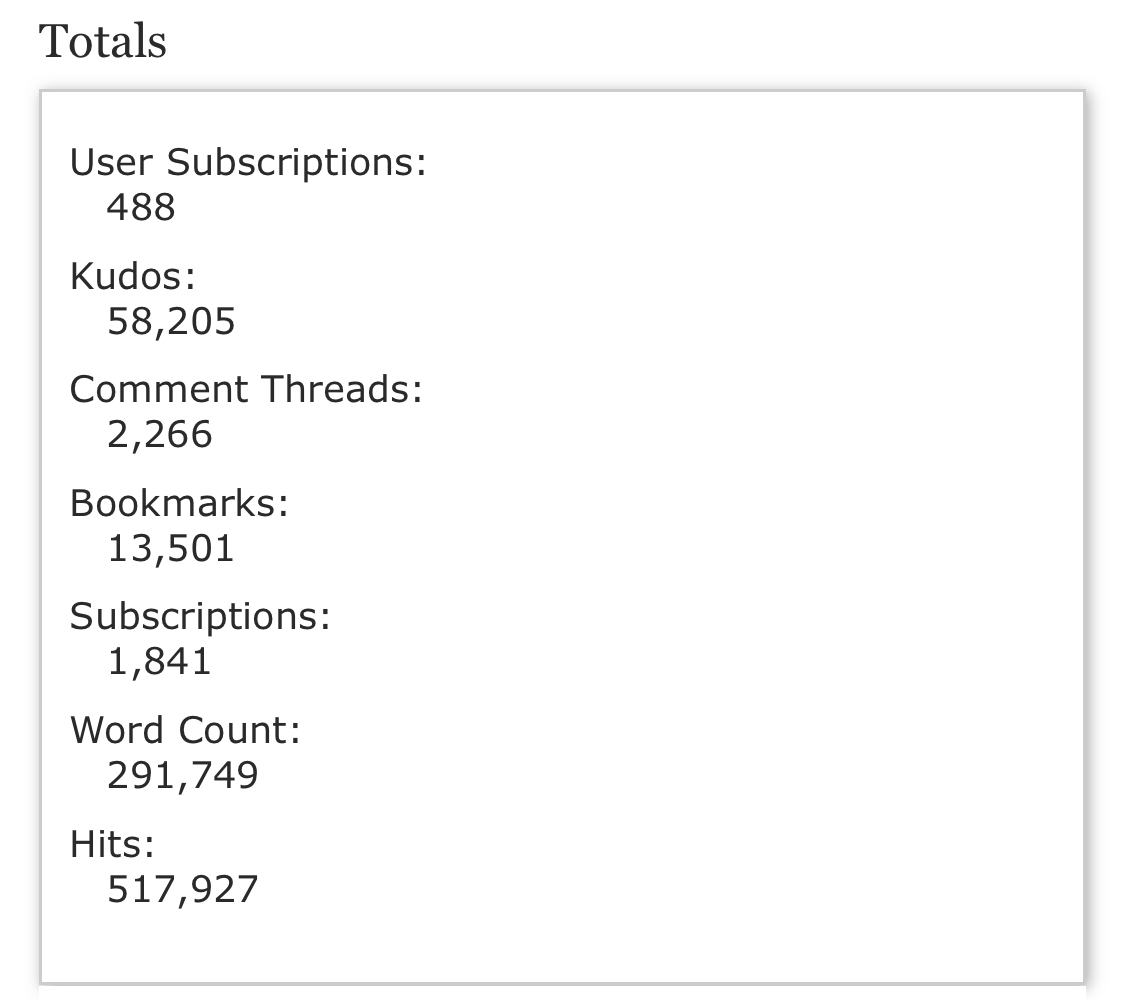
Task: Click the word "Threads" in Comment Threads
Action: (x=340, y=389)
